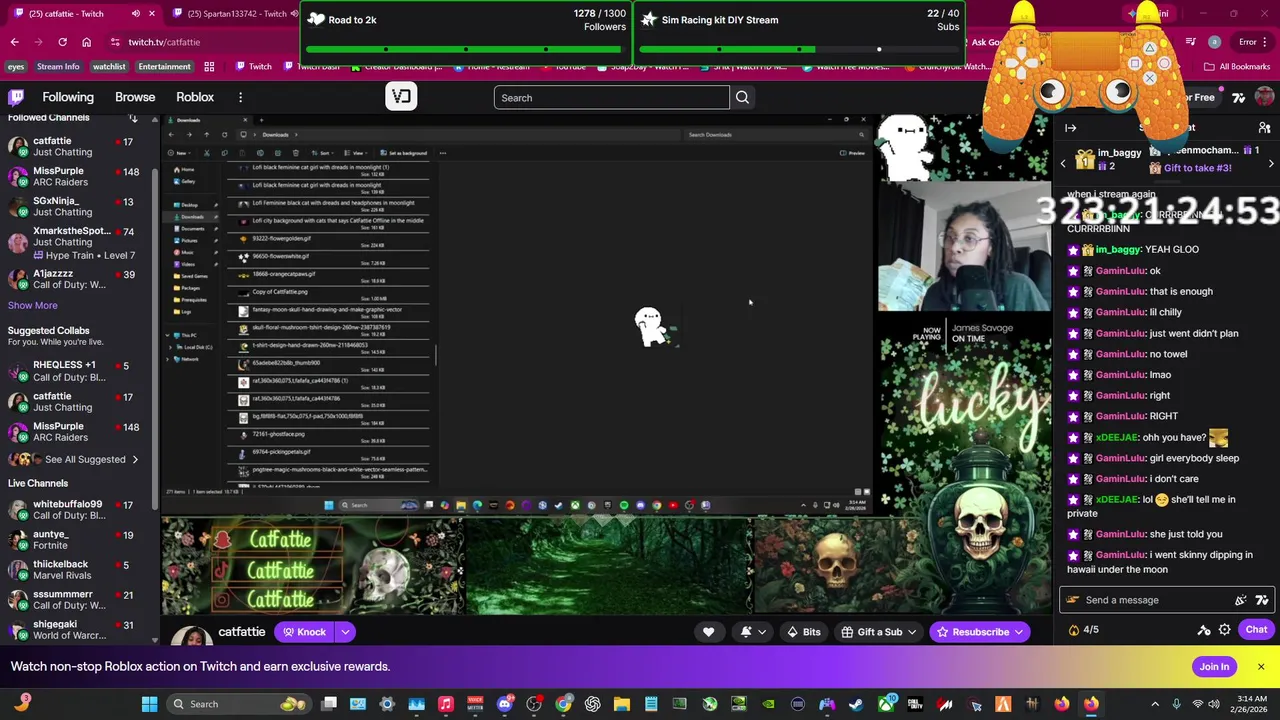Screen dimensions: 1280x720
Task: Collapse the Followed Channels sidebar arrow
Action: (133, 118)
